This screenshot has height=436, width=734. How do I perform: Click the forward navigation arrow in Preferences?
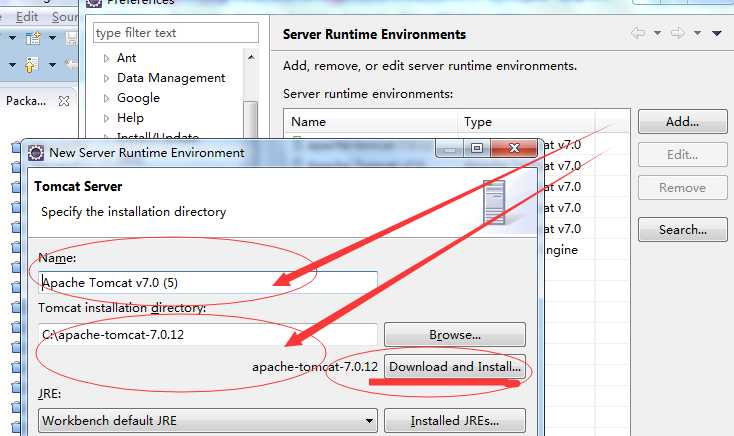(678, 33)
